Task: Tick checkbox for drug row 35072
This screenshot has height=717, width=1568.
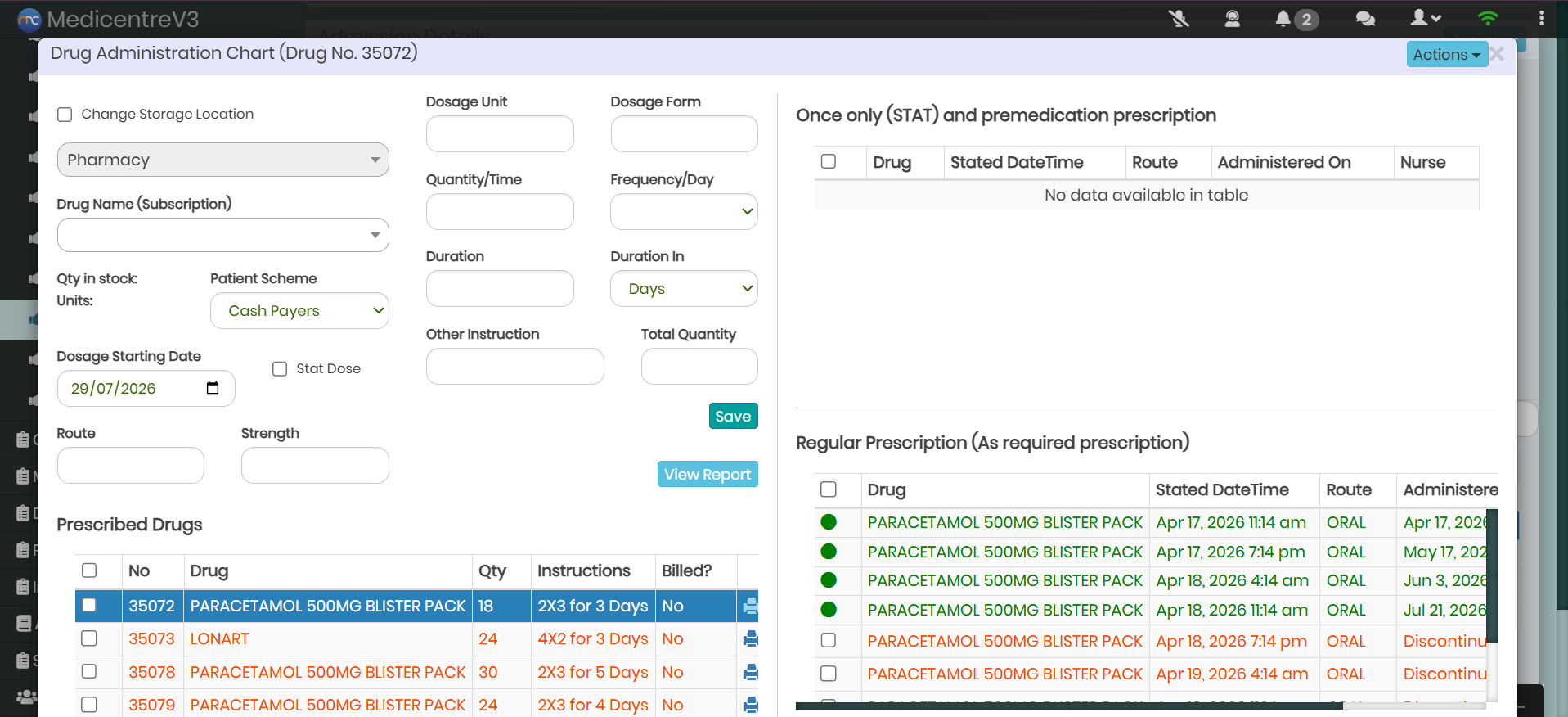Action: (x=89, y=605)
